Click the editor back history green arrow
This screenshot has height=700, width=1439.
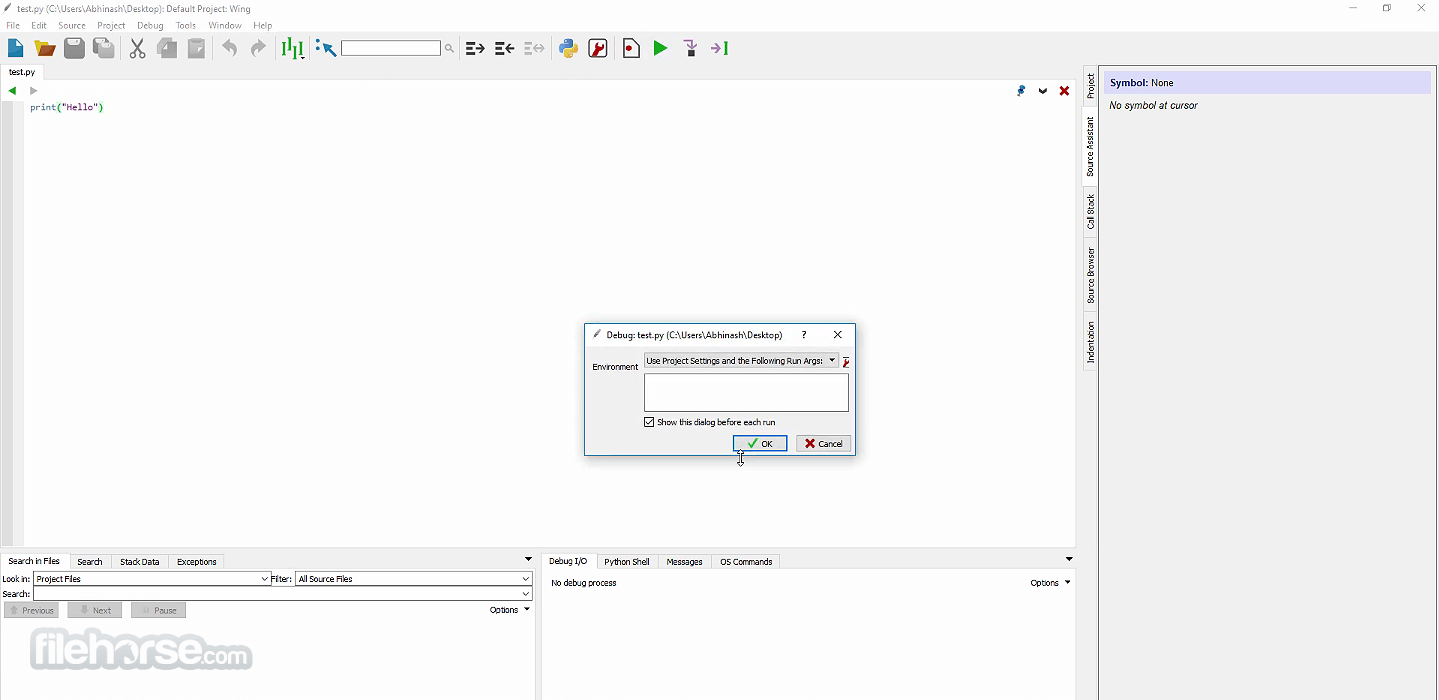tap(12, 91)
